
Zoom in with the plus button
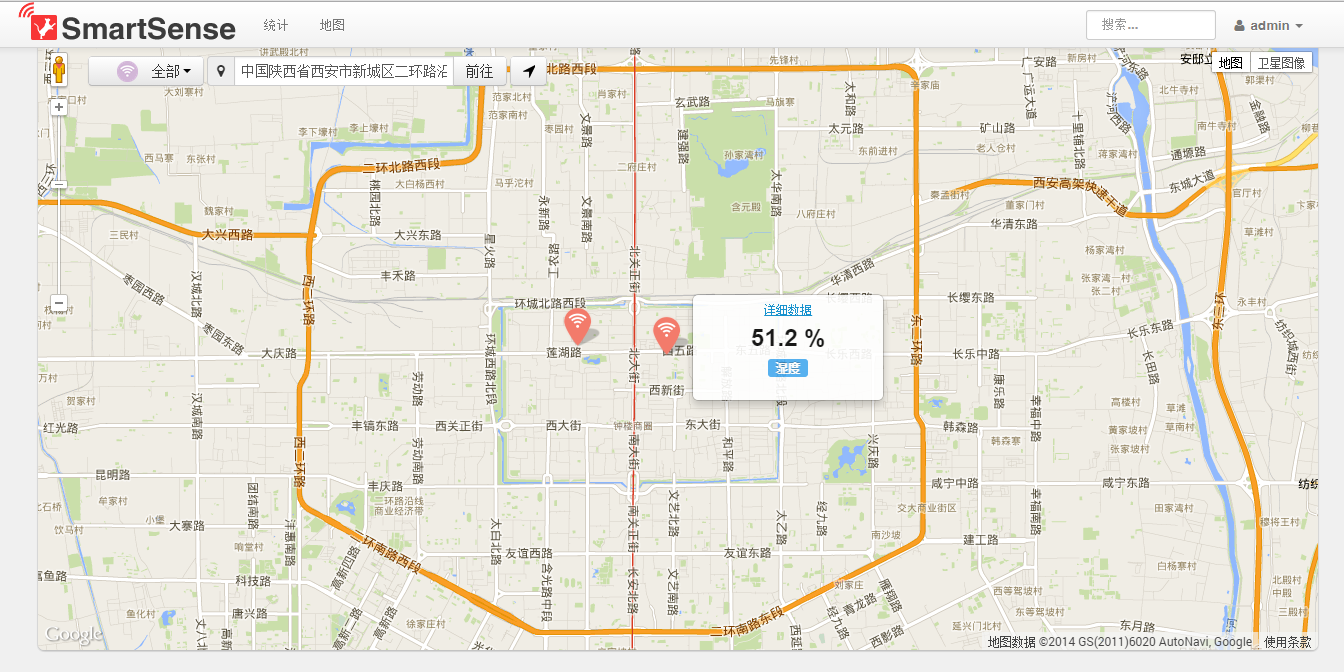click(x=59, y=107)
